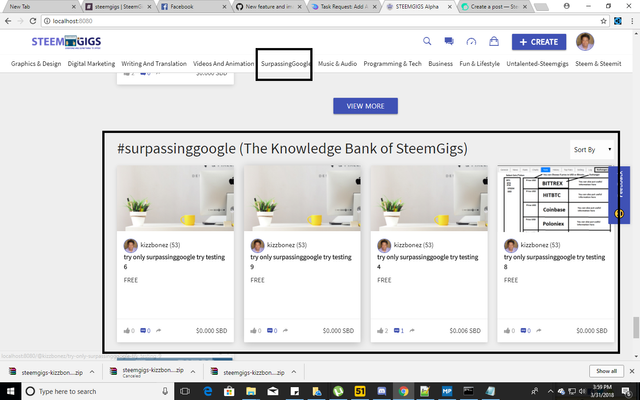Bookmark this page with the star icon
Image resolution: width=640 pixels, height=400 pixels.
click(604, 21)
